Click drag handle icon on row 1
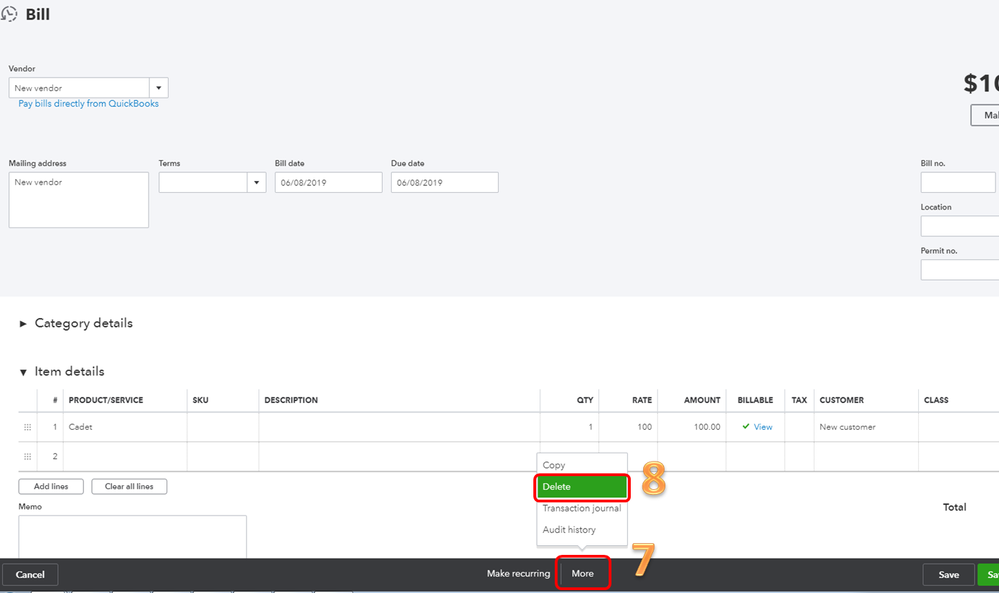This screenshot has height=593, width=999. click(27, 427)
